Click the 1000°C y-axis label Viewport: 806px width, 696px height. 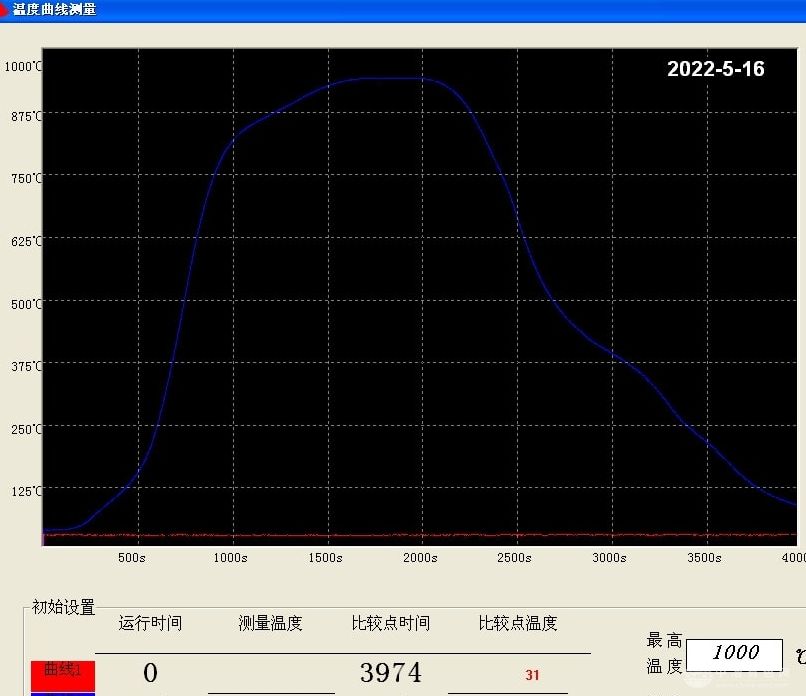pos(23,66)
